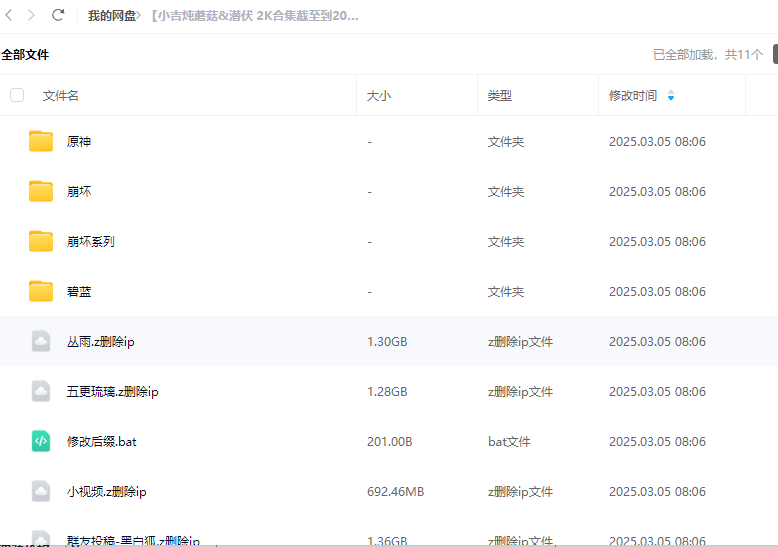Screen dimensions: 778x547
Task: Click the 全部文件 label
Action: coord(25,55)
